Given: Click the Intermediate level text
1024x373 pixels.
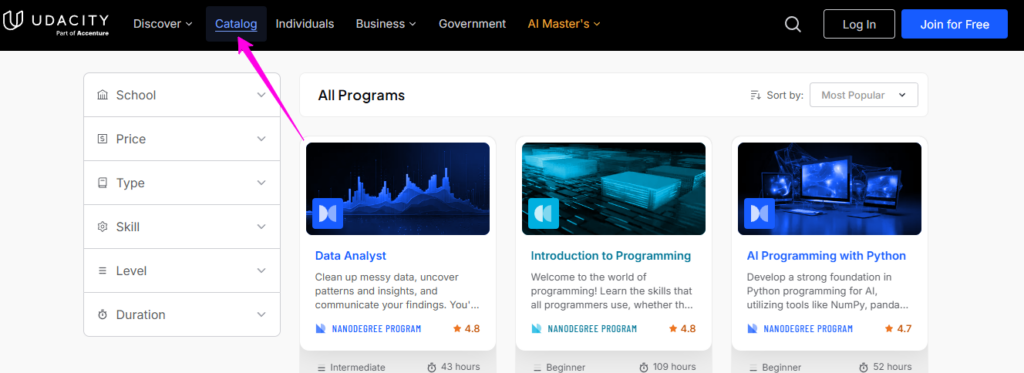Looking at the screenshot, I should tap(357, 368).
